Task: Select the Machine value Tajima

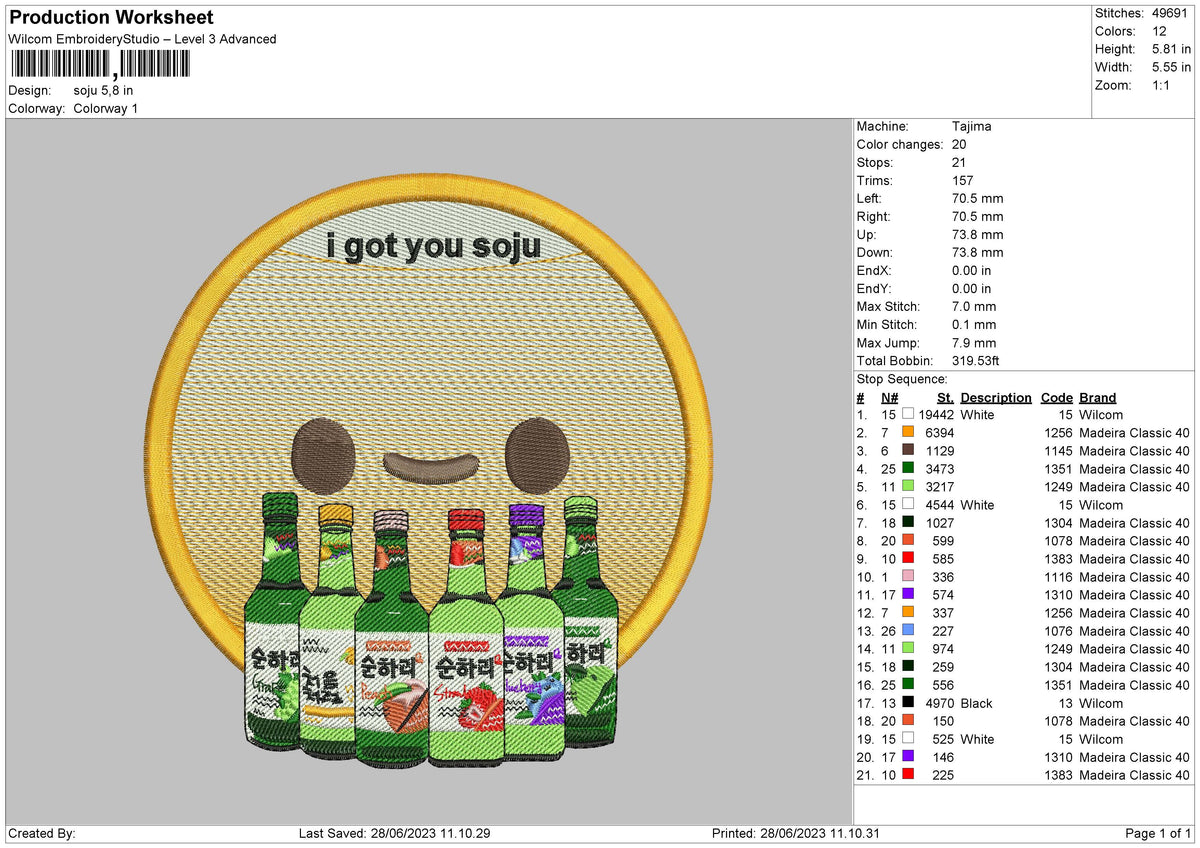Action: coord(972,126)
